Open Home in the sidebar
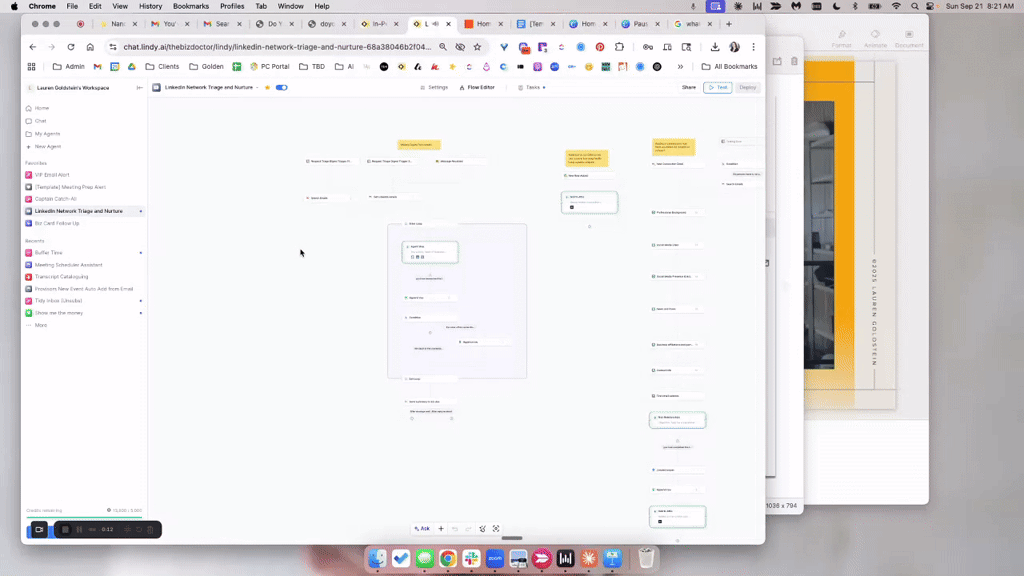 [x=42, y=108]
